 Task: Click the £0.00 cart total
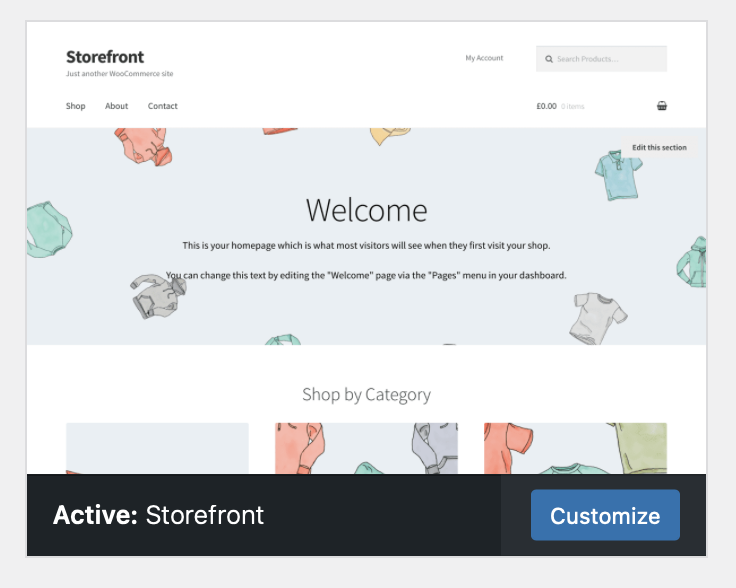[x=546, y=106]
